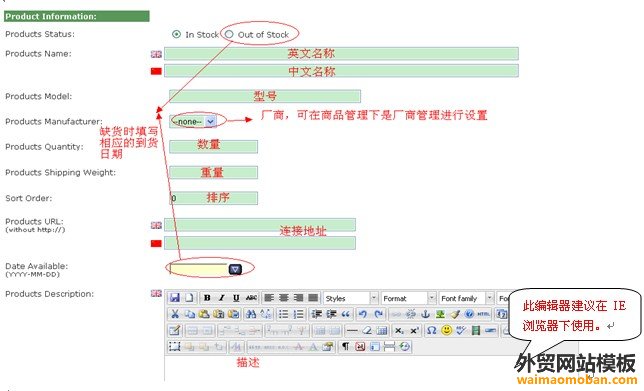Select the In Stock radio button
Screen dimensions: 644x391
pos(176,34)
